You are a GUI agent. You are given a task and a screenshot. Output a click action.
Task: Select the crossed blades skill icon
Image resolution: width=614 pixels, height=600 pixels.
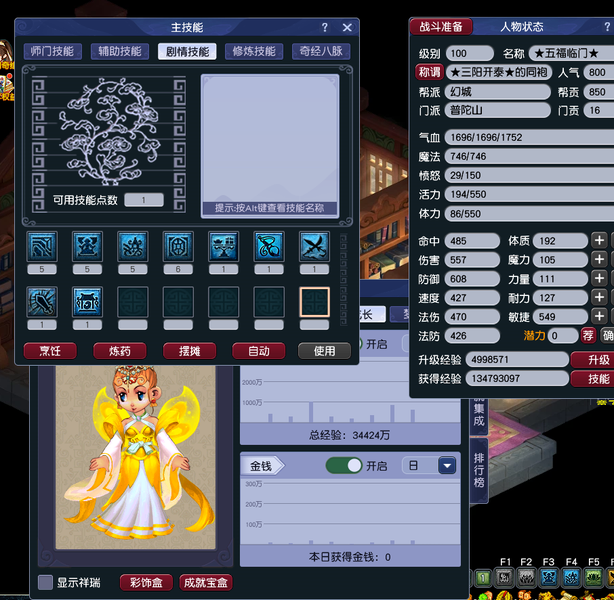(x=314, y=246)
